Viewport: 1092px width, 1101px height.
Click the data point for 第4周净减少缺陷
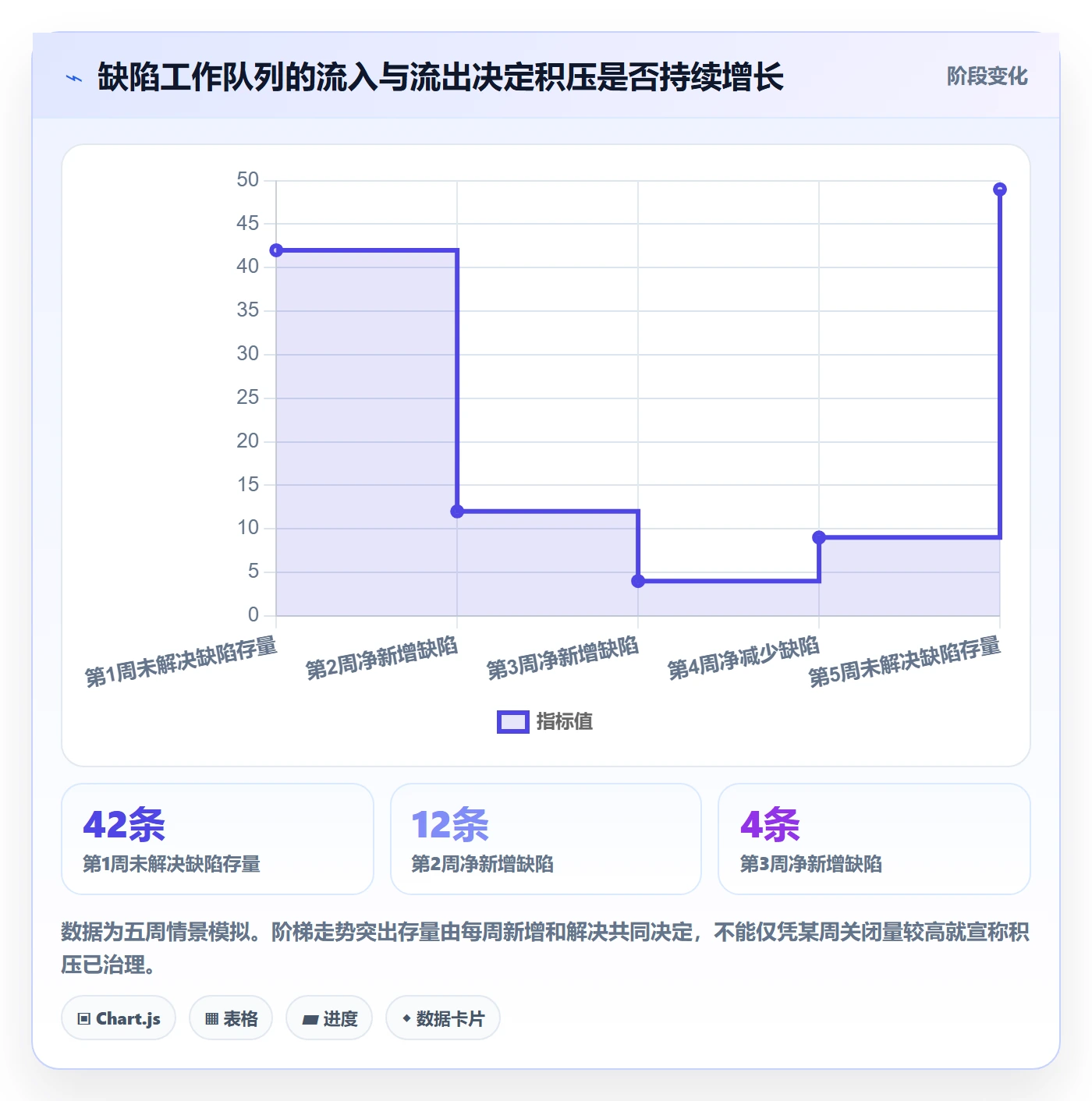click(819, 537)
